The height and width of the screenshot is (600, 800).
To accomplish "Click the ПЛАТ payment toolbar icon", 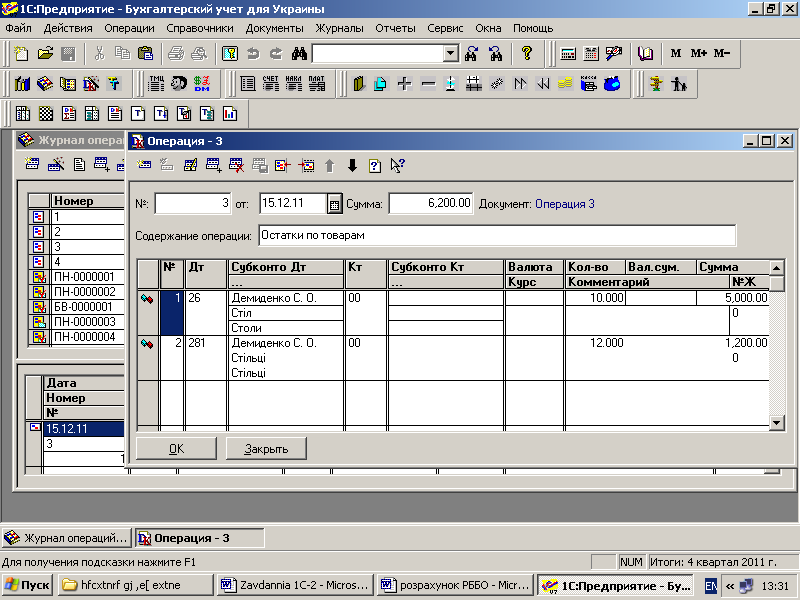I will pyautogui.click(x=317, y=84).
